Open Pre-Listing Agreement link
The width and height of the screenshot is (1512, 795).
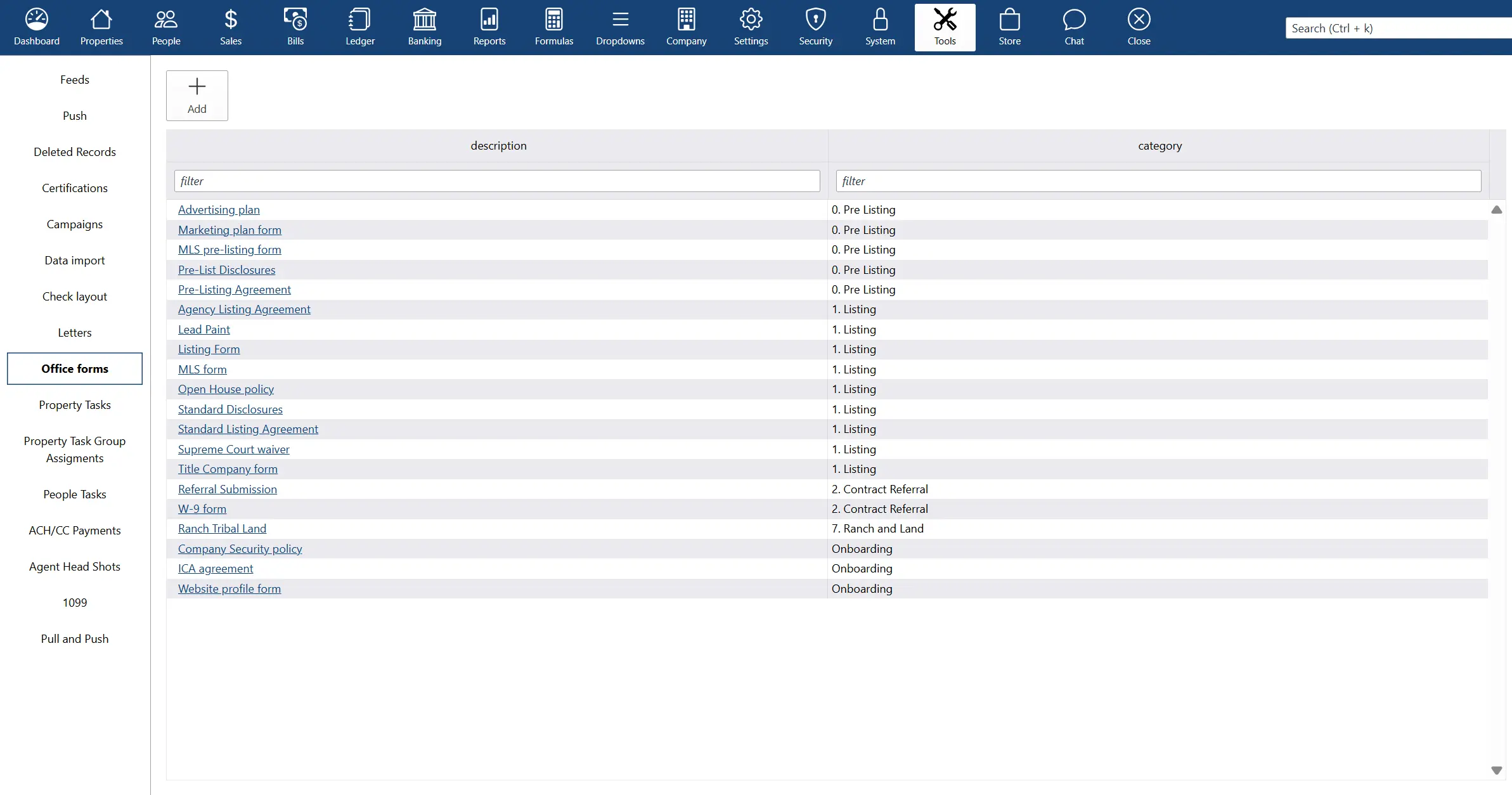pos(235,290)
